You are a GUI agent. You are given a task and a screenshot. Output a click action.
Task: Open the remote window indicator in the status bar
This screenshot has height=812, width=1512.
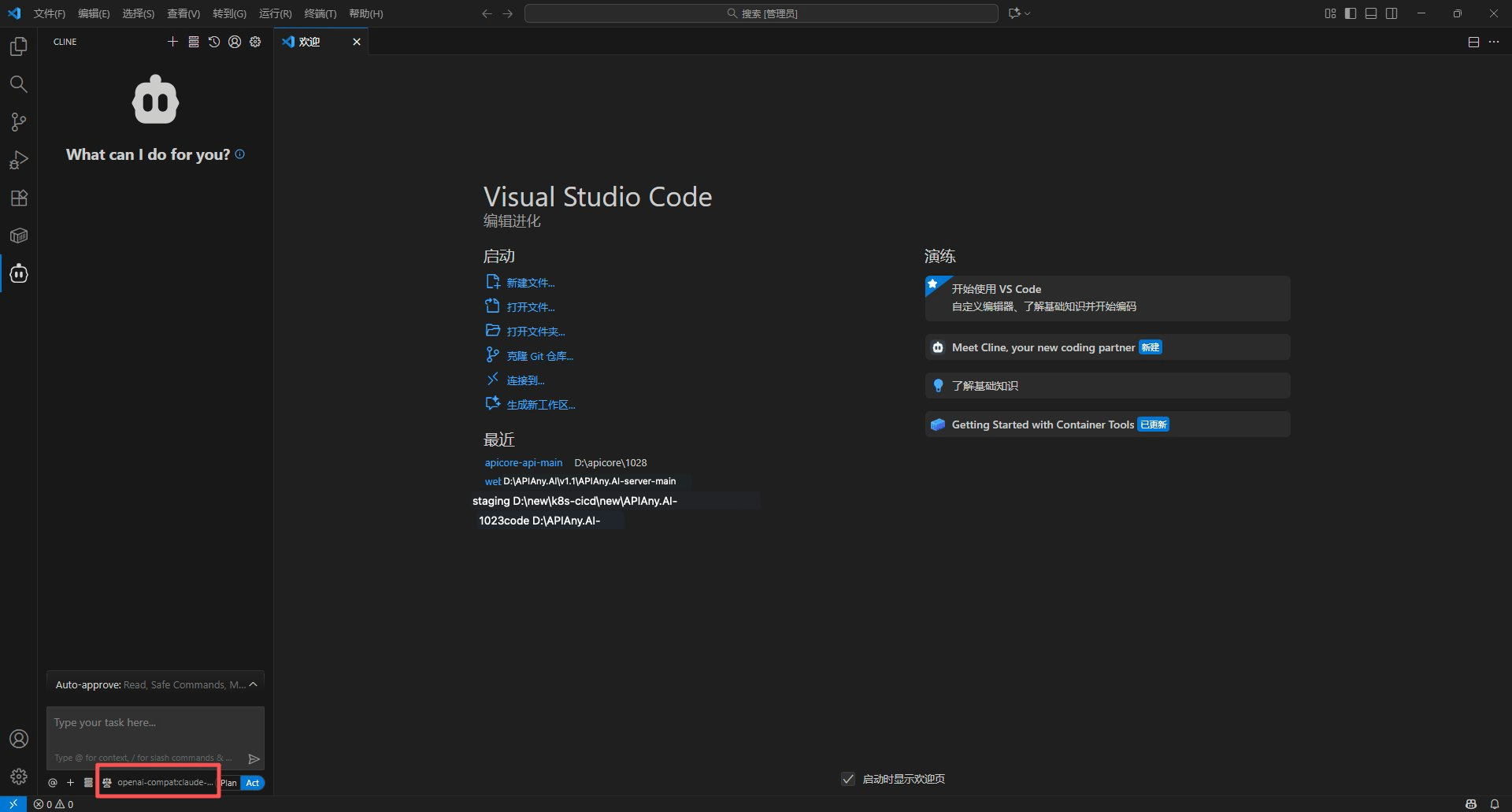click(13, 804)
